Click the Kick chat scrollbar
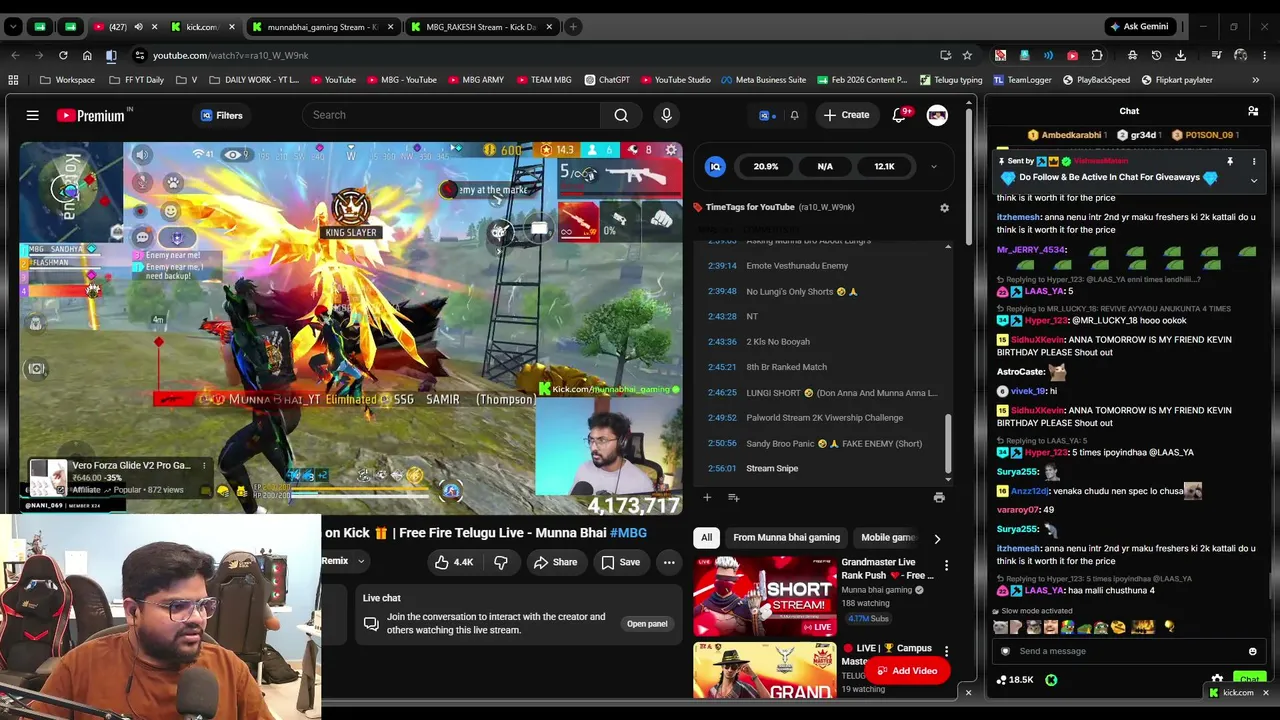This screenshot has width=1280, height=720. 1270,588
